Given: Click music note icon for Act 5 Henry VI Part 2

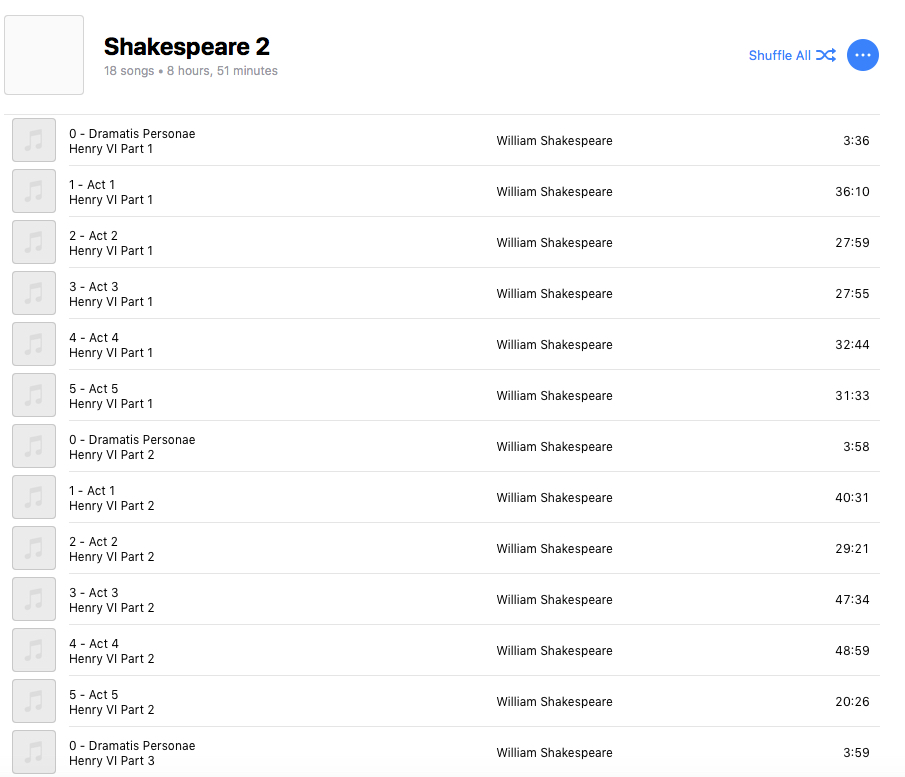Looking at the screenshot, I should point(34,701).
